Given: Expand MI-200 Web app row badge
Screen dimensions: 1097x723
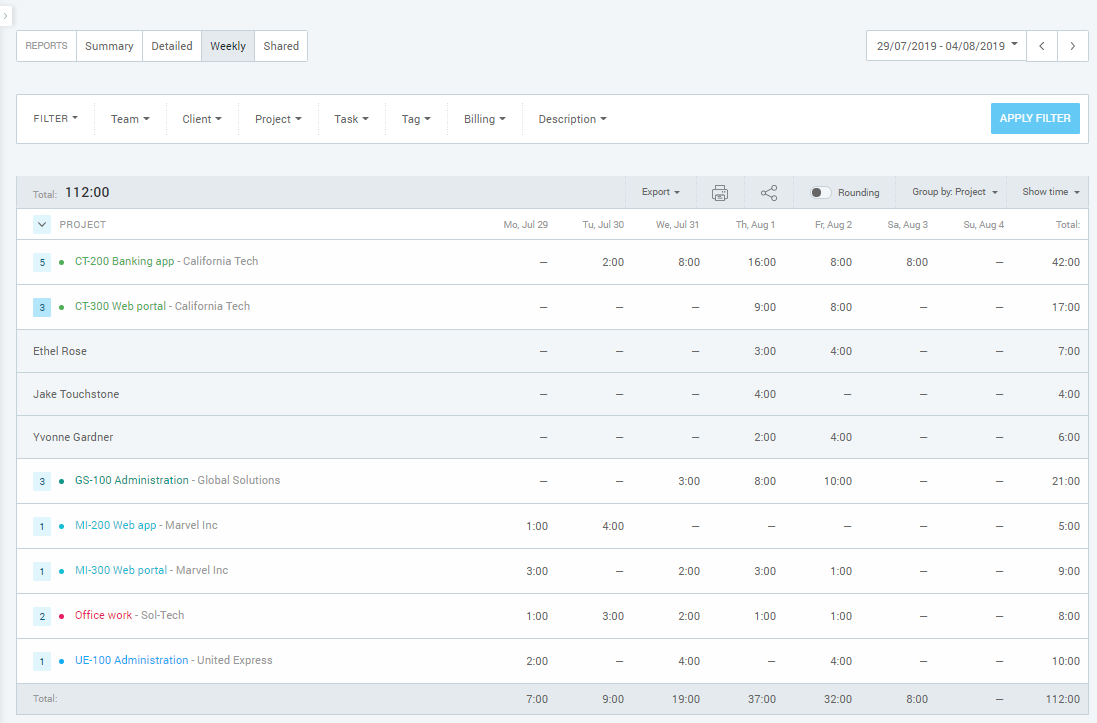Looking at the screenshot, I should [x=42, y=526].
